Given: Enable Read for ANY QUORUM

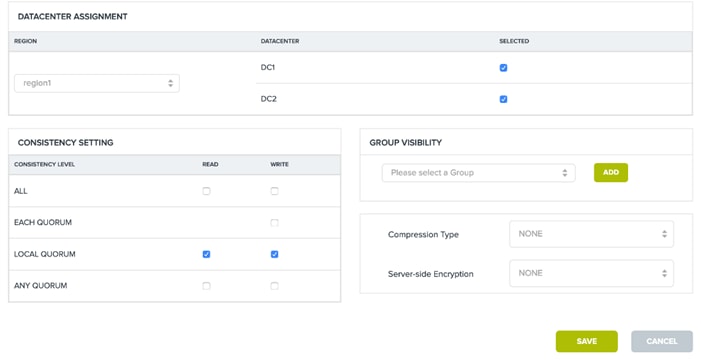Looking at the screenshot, I should click(x=206, y=286).
